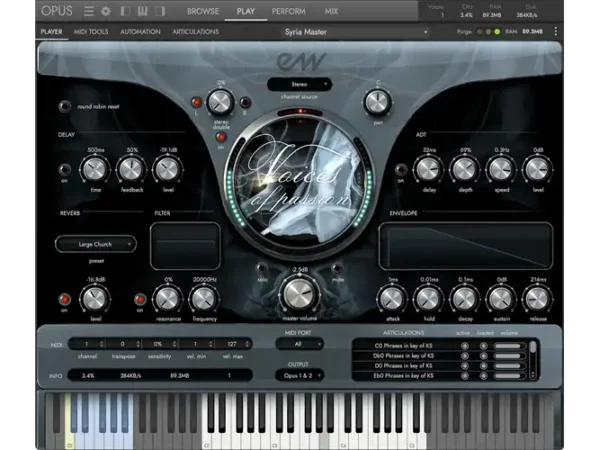Open the Stereo channel source dropdown
The image size is (600, 450).
[299, 84]
